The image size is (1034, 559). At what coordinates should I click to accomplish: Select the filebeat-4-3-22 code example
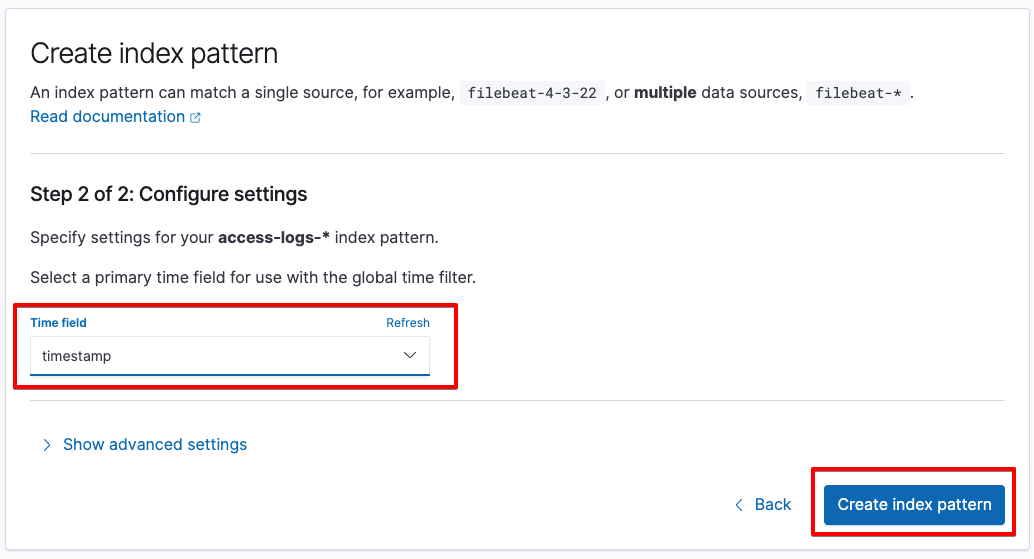click(x=532, y=93)
